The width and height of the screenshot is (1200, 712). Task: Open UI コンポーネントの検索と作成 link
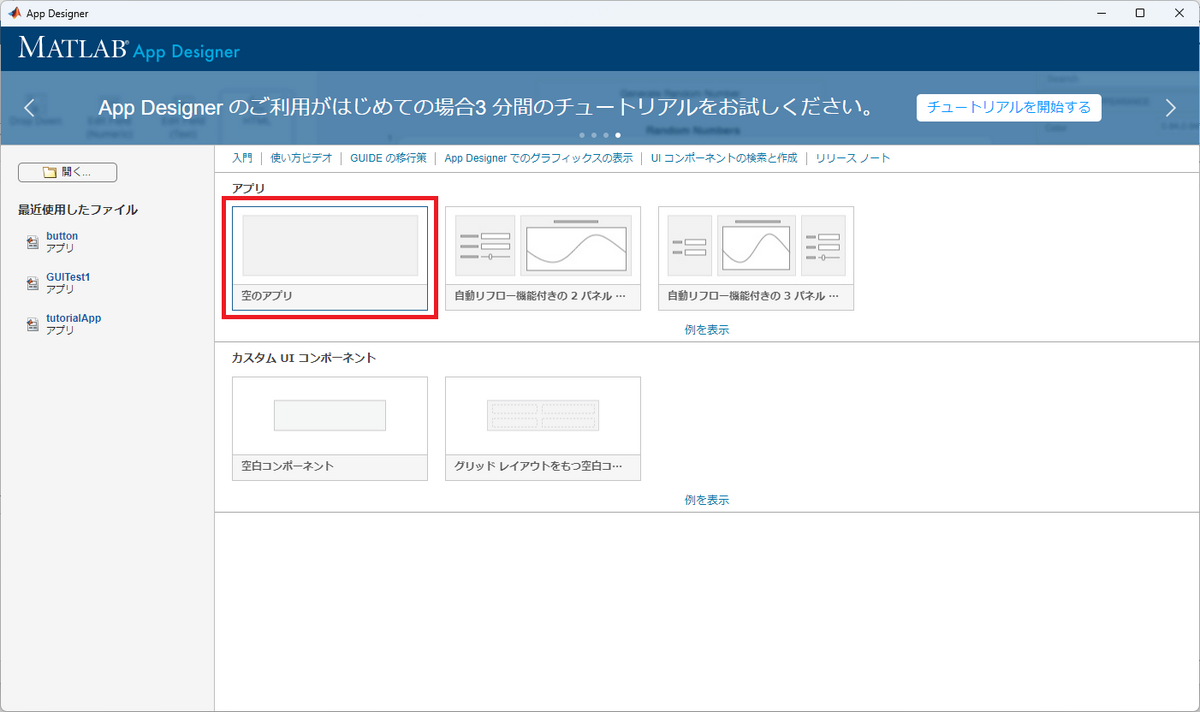[724, 158]
